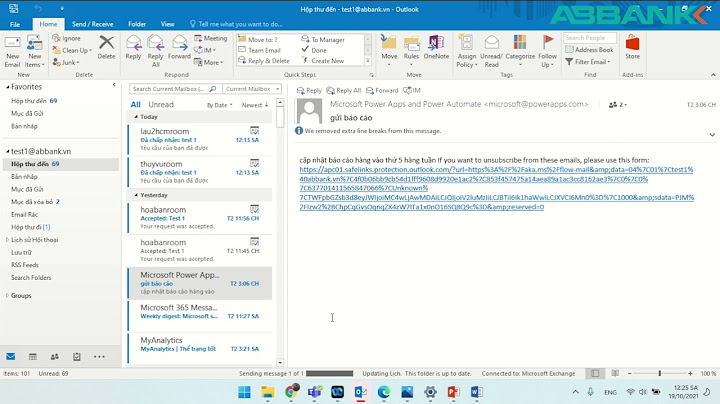Open the Microsoft 365 Message weekly digest email

(200, 316)
